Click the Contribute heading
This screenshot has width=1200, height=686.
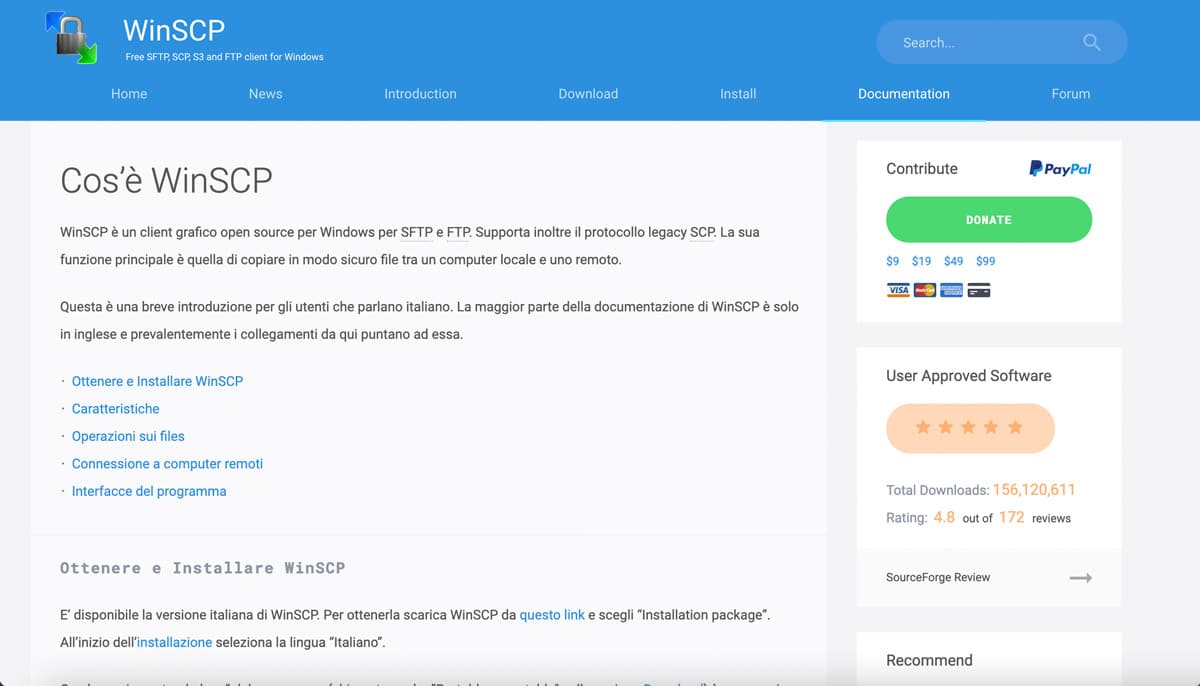[x=922, y=169]
